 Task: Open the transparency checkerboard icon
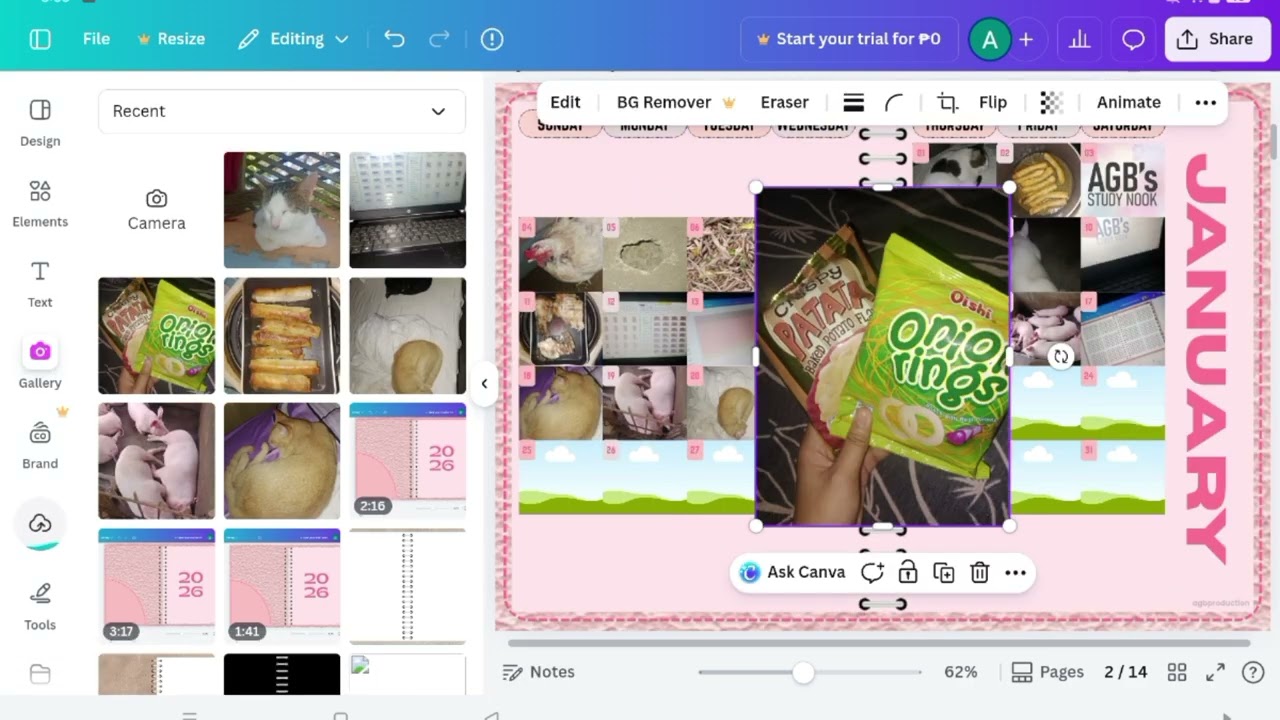coord(1051,102)
